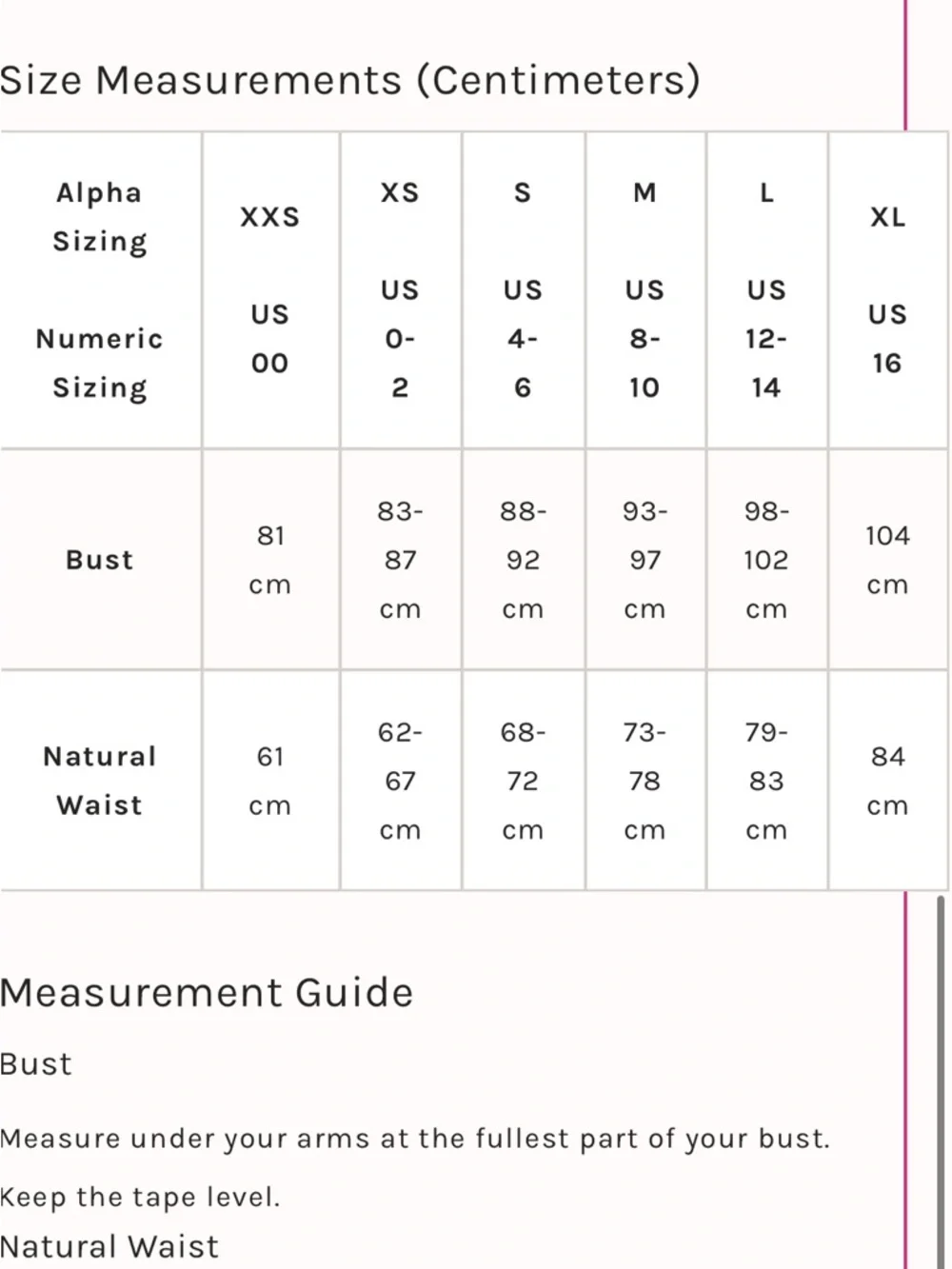This screenshot has height=1269, width=952.
Task: Click the Measurement Guide heading
Action: (x=207, y=993)
